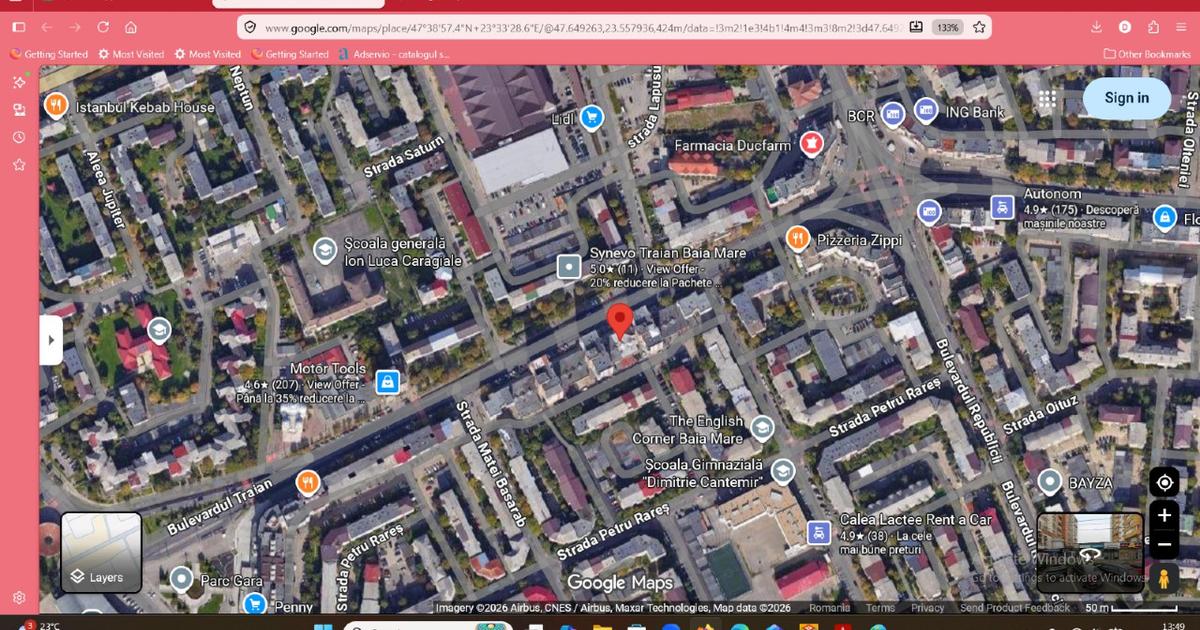The height and width of the screenshot is (630, 1200).
Task: Reload the Google Maps page
Action: (103, 27)
